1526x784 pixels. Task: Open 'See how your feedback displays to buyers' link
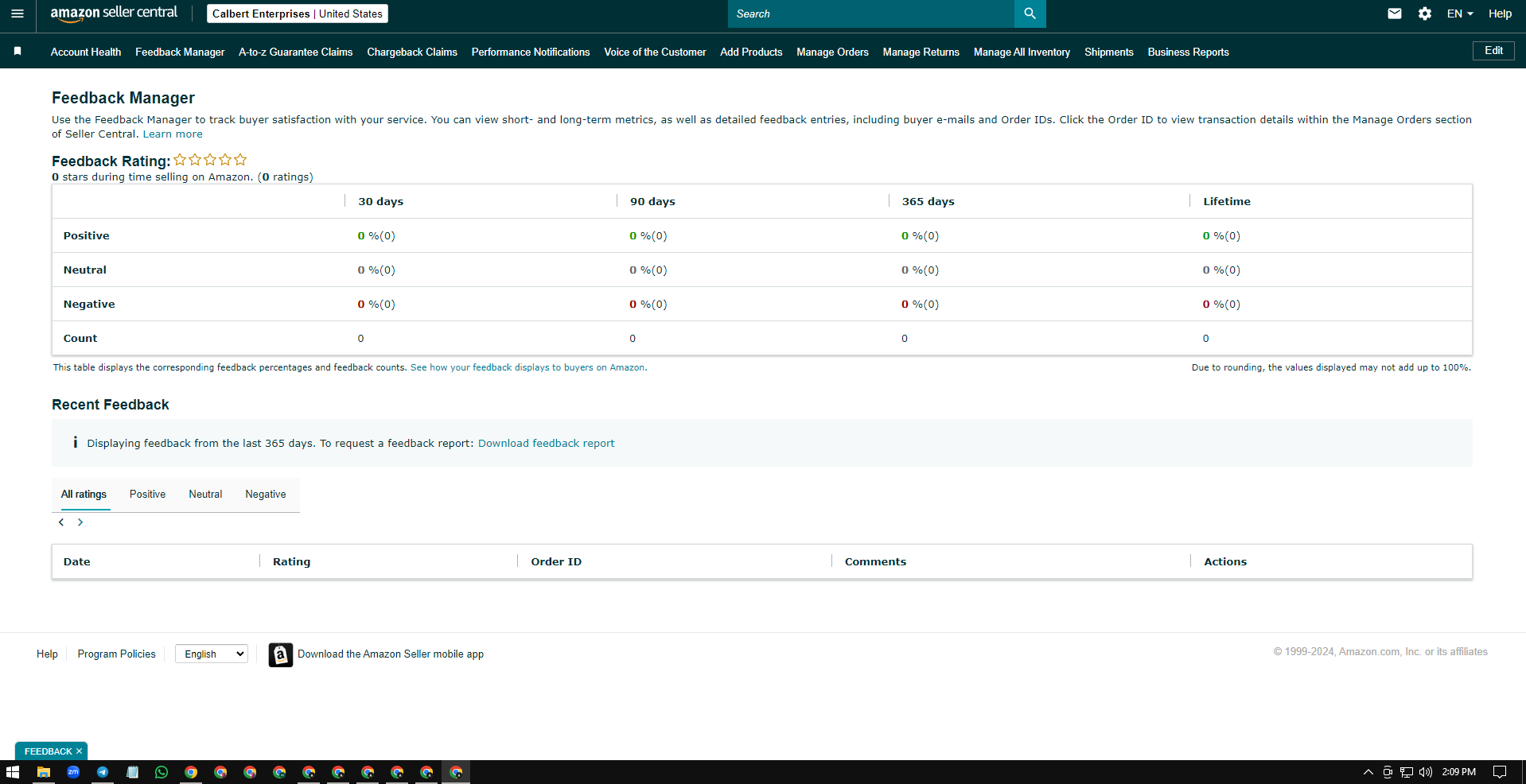[x=528, y=367]
